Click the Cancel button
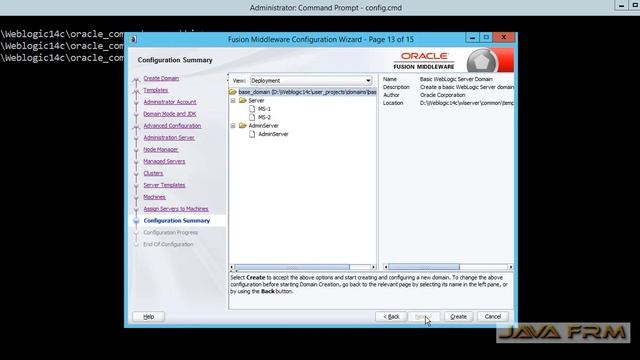640x360 pixels. pyautogui.click(x=493, y=317)
